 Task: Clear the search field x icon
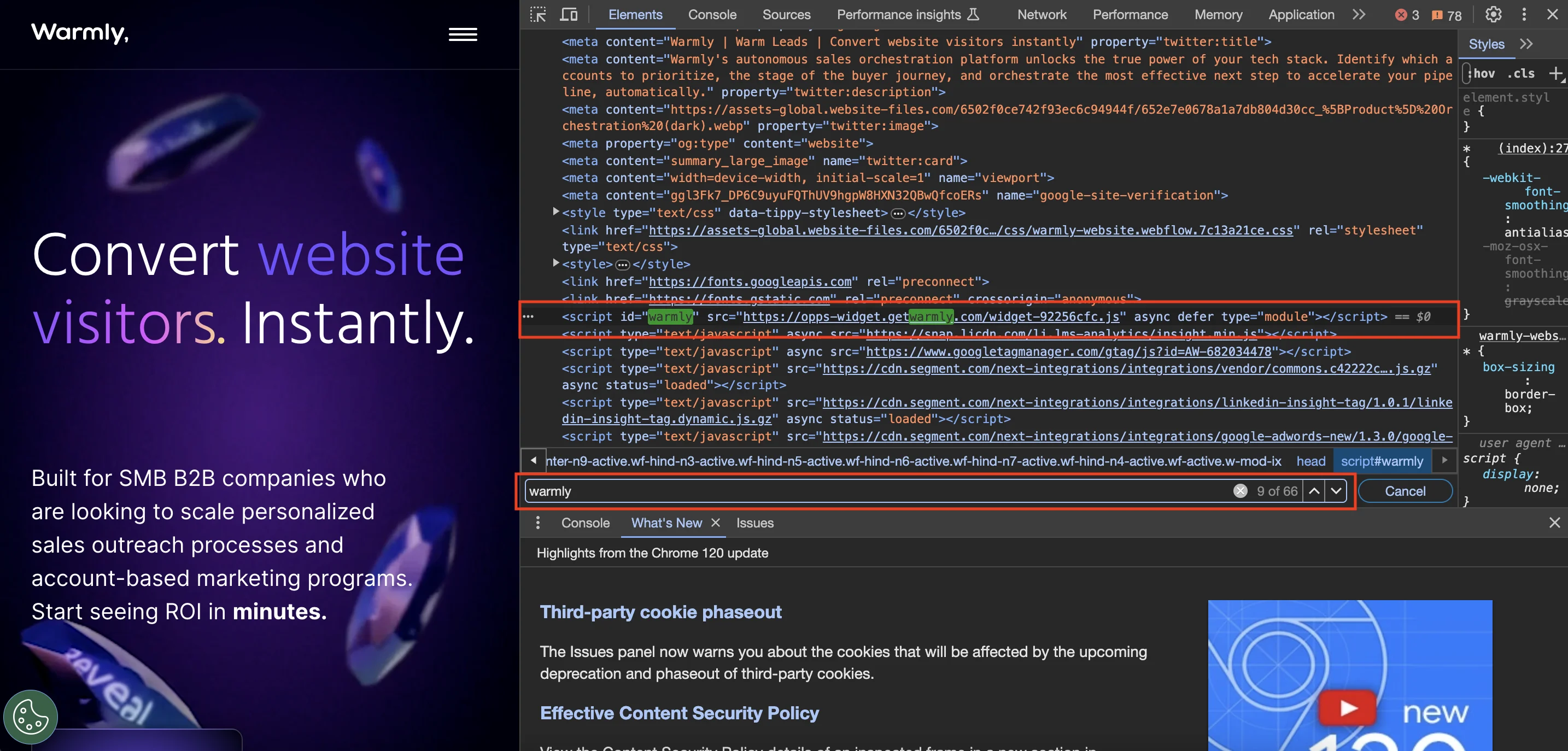pos(1240,491)
